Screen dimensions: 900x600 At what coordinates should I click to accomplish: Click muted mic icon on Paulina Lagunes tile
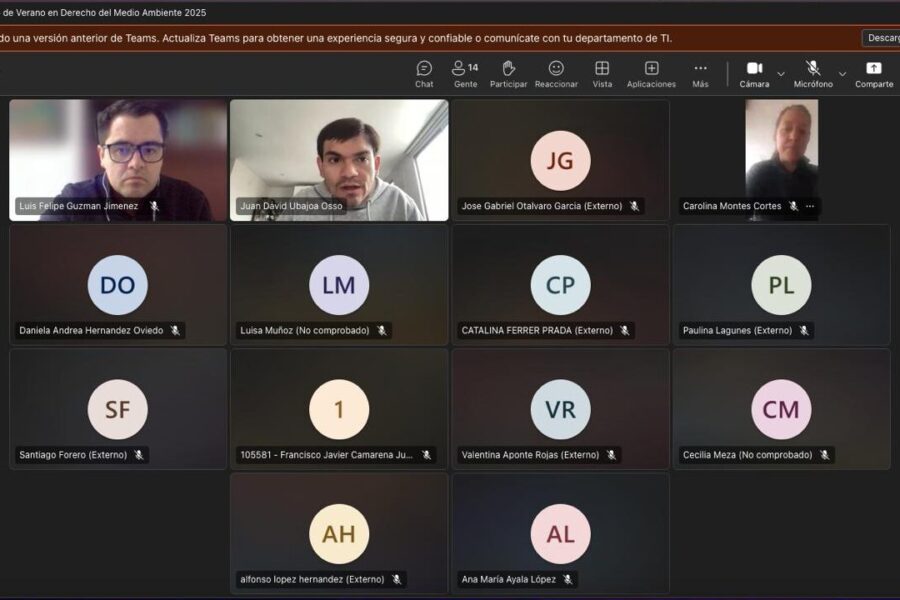pos(803,330)
